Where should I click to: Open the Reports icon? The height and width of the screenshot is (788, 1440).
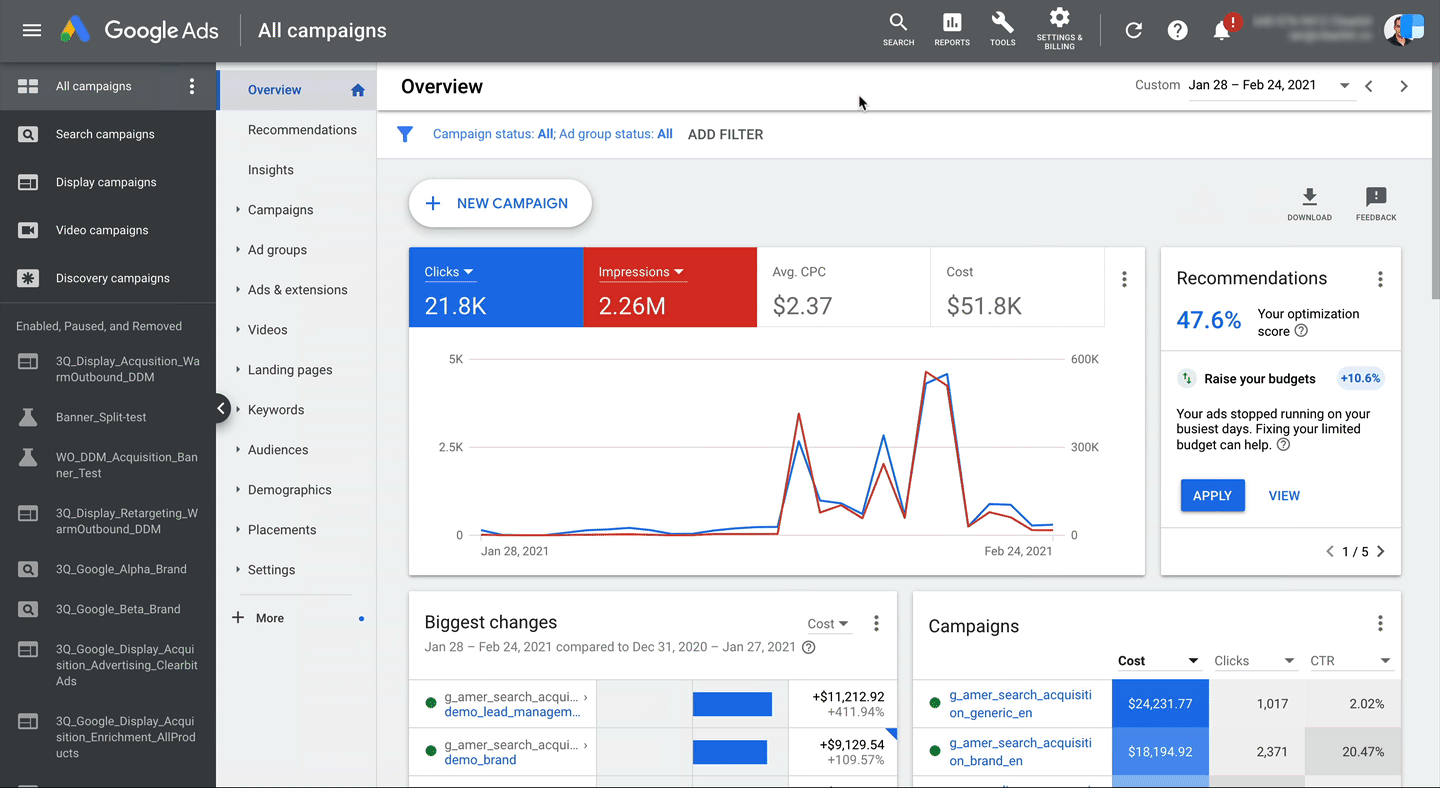tap(952, 30)
